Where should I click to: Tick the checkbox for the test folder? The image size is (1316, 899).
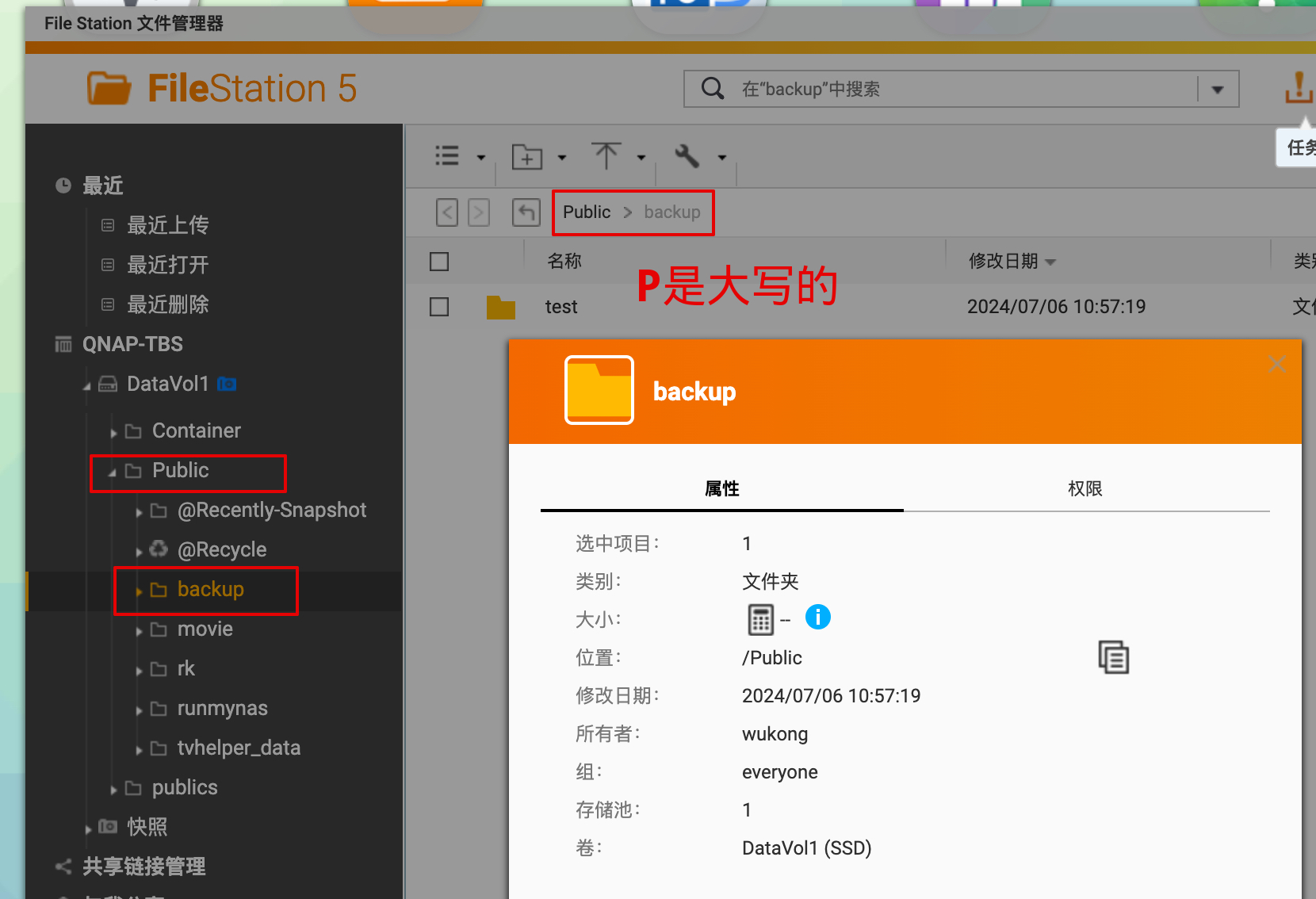(x=439, y=307)
